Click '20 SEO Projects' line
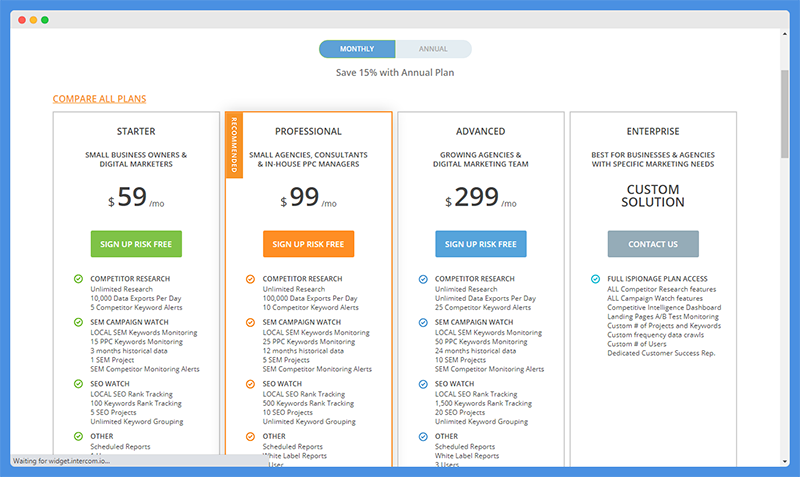Screen dimensions: 800x477 click(x=460, y=413)
